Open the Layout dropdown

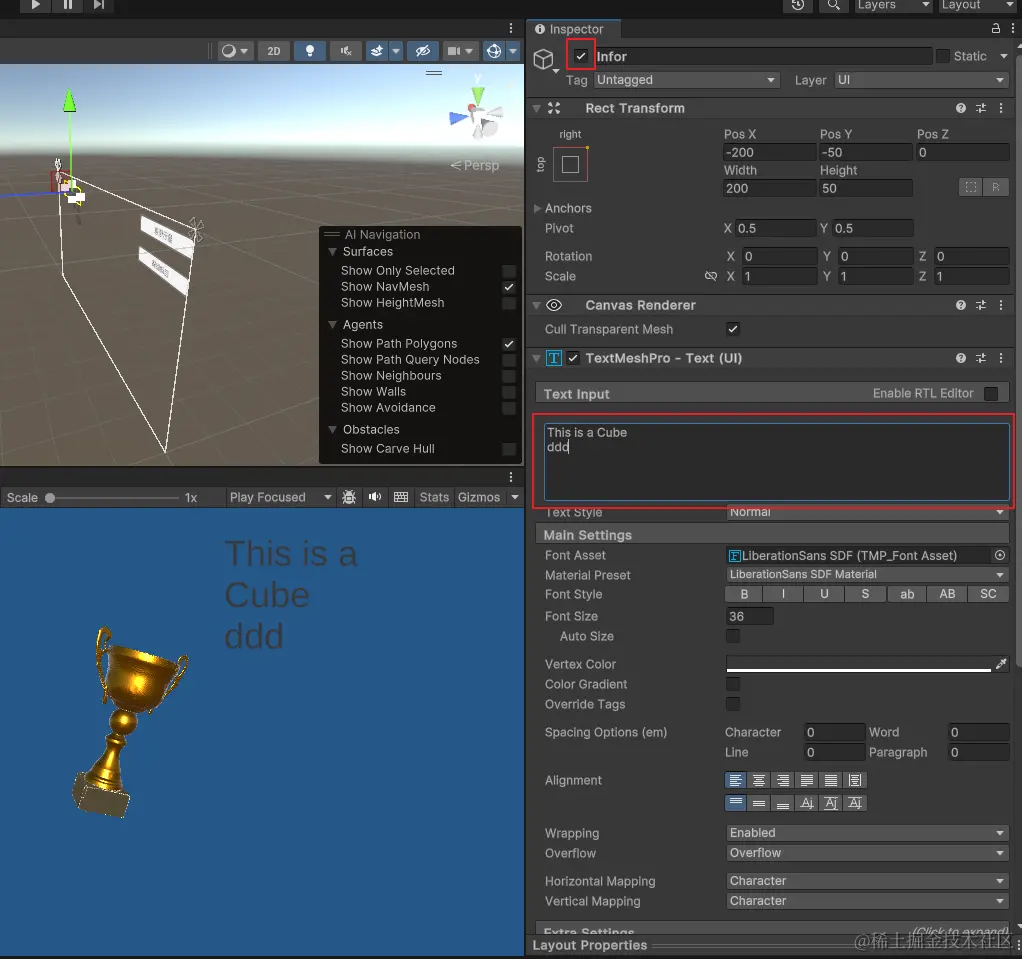(x=977, y=5)
